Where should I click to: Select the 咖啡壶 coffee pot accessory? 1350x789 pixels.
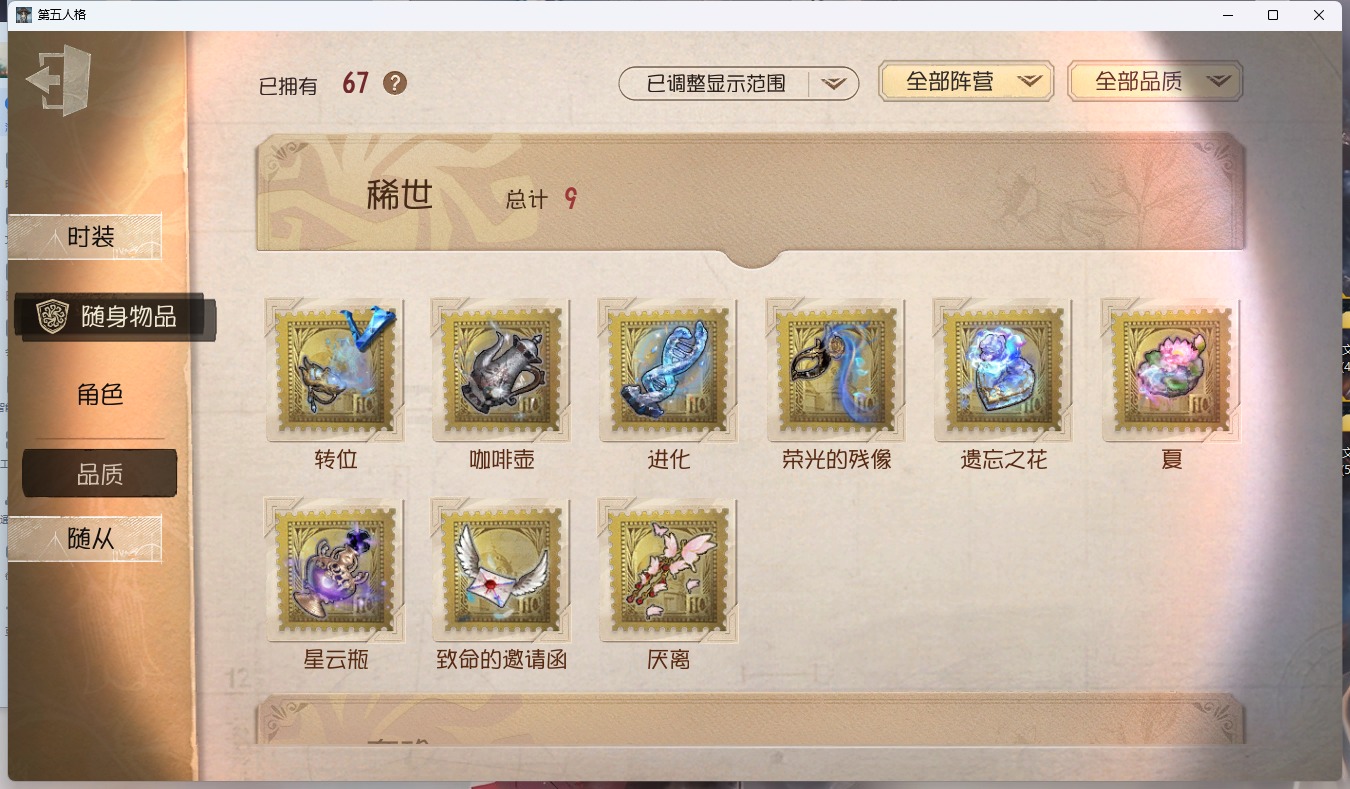click(501, 370)
